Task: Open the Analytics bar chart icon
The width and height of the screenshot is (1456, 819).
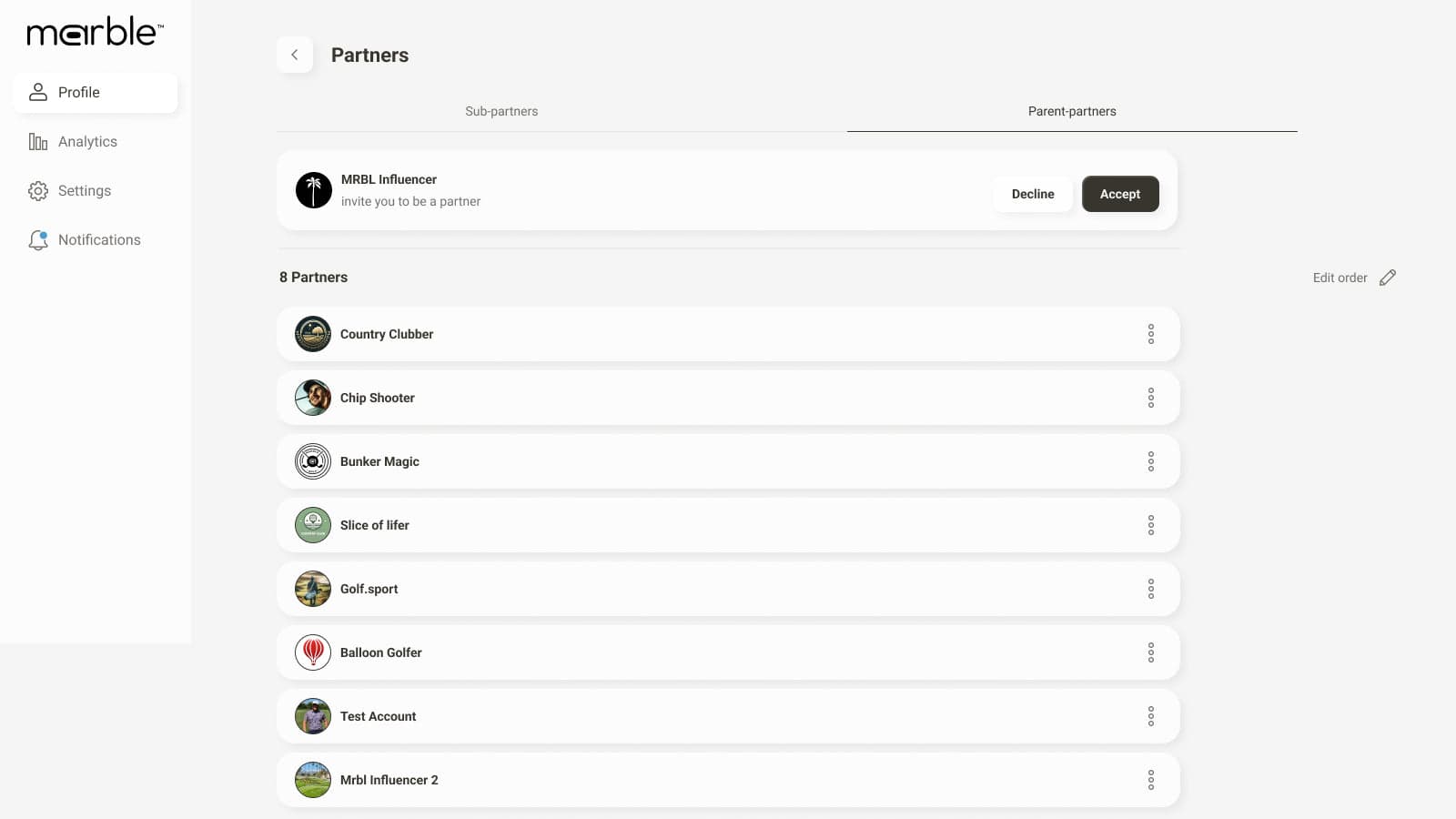Action: 38,142
